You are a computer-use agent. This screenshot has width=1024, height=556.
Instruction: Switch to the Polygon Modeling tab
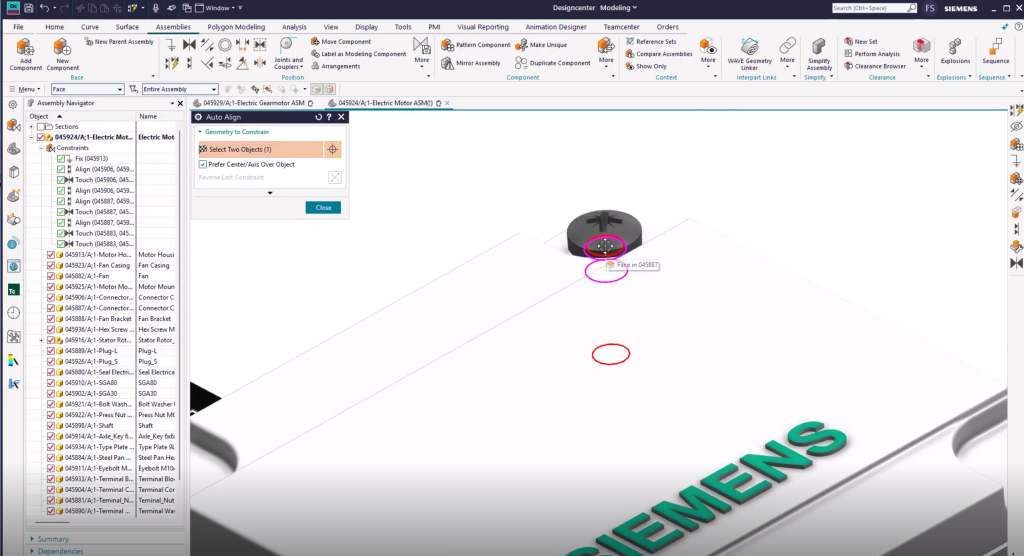236,27
